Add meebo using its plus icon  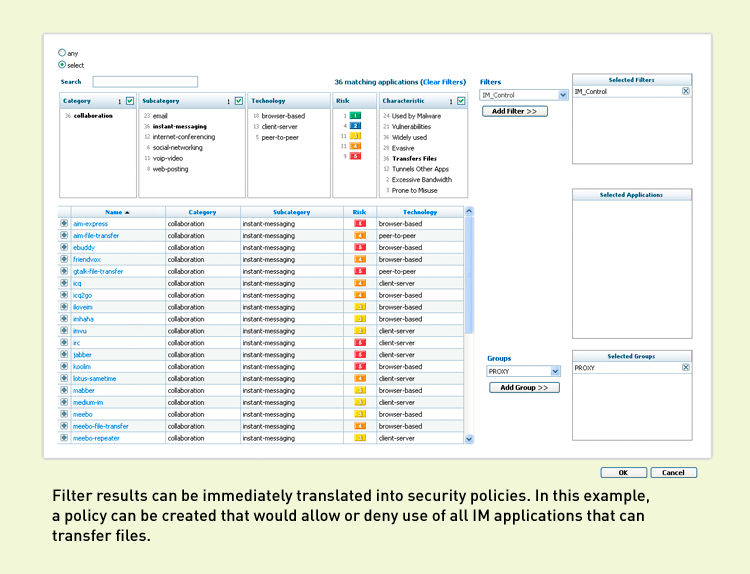click(x=64, y=414)
